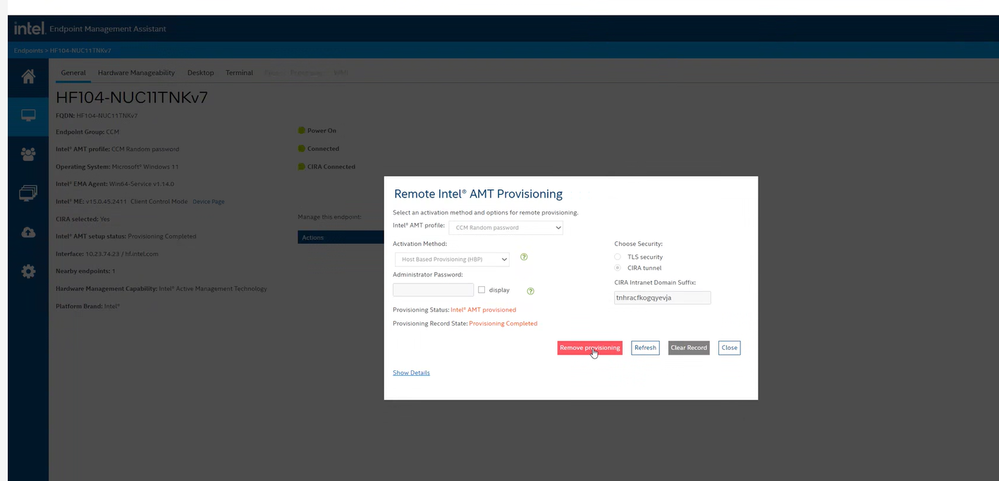The width and height of the screenshot is (999, 481).
Task: Switch to the Terminal tab
Action: pyautogui.click(x=239, y=73)
